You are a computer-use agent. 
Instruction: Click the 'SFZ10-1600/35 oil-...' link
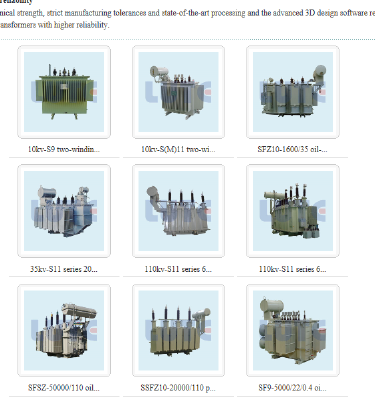pos(292,149)
